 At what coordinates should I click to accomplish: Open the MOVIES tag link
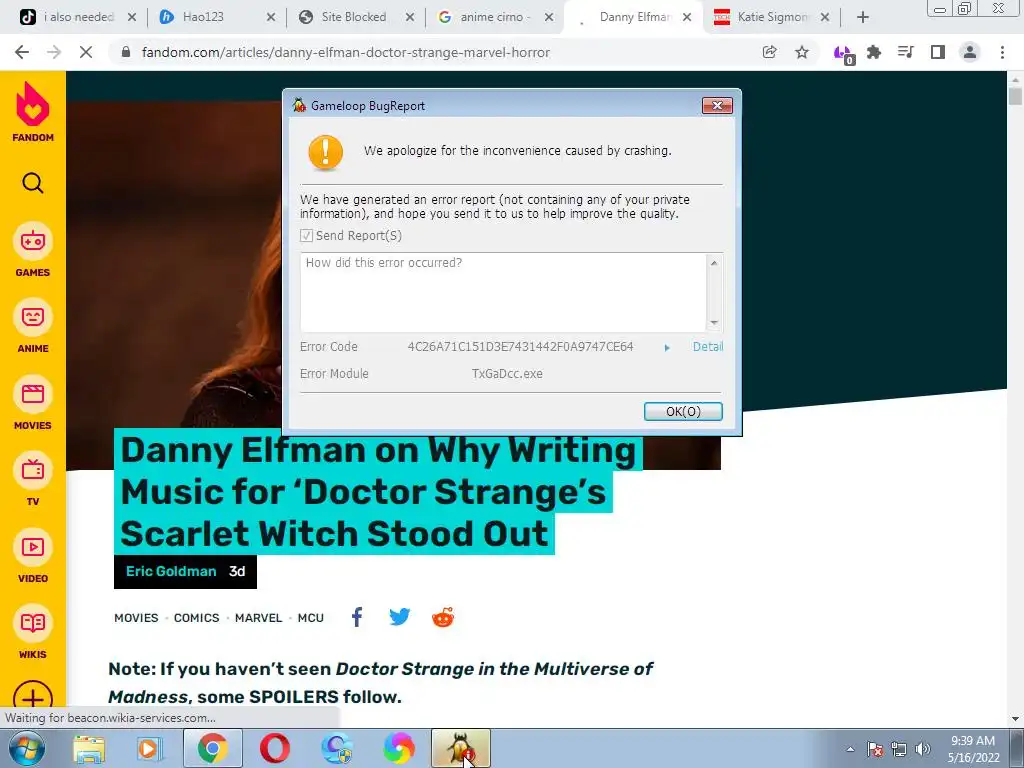click(136, 618)
